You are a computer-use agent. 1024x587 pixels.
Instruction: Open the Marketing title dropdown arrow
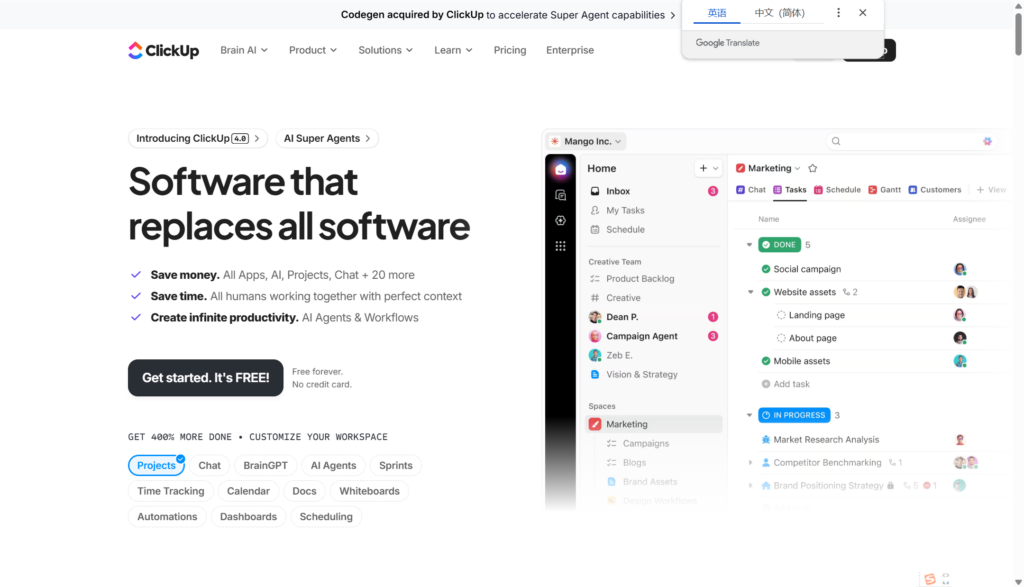coord(797,168)
